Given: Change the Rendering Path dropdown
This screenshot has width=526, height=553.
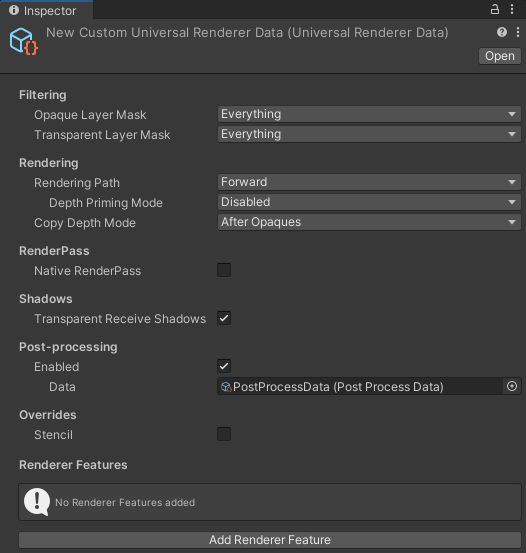Looking at the screenshot, I should (369, 182).
